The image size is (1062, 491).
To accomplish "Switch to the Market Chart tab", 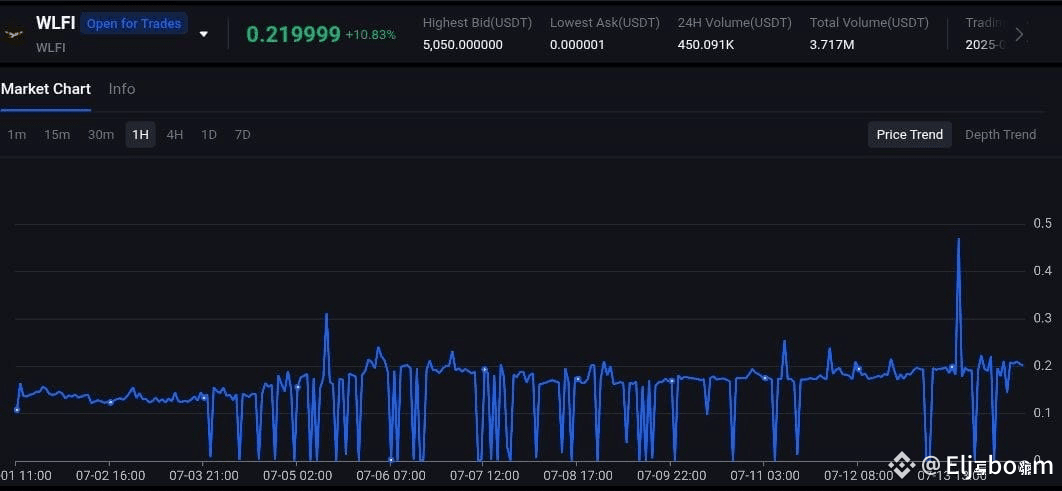I will coord(45,89).
